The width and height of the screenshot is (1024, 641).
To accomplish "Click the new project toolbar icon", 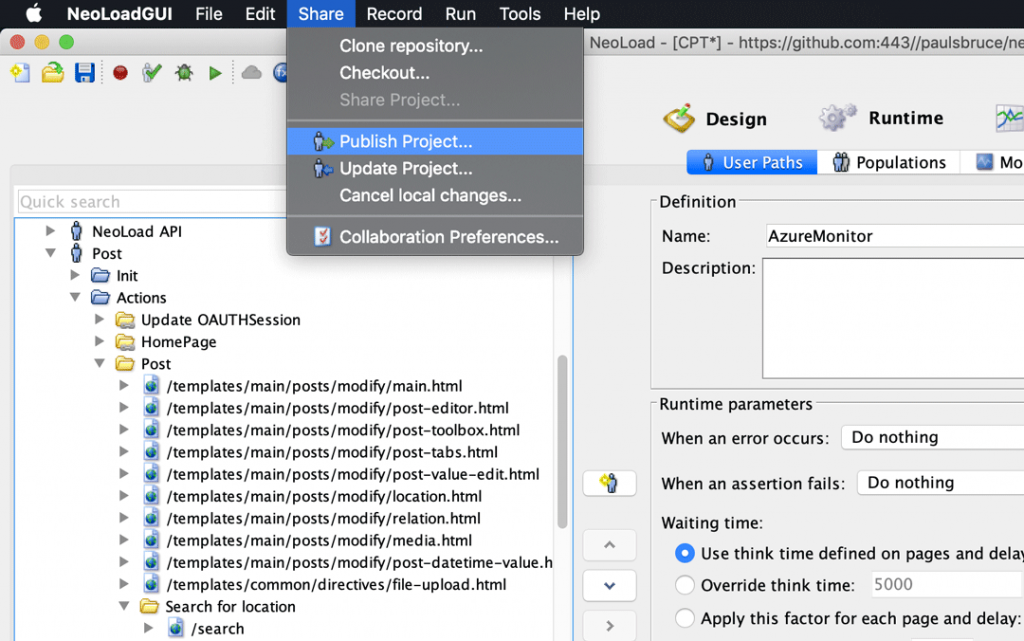I will (20, 72).
